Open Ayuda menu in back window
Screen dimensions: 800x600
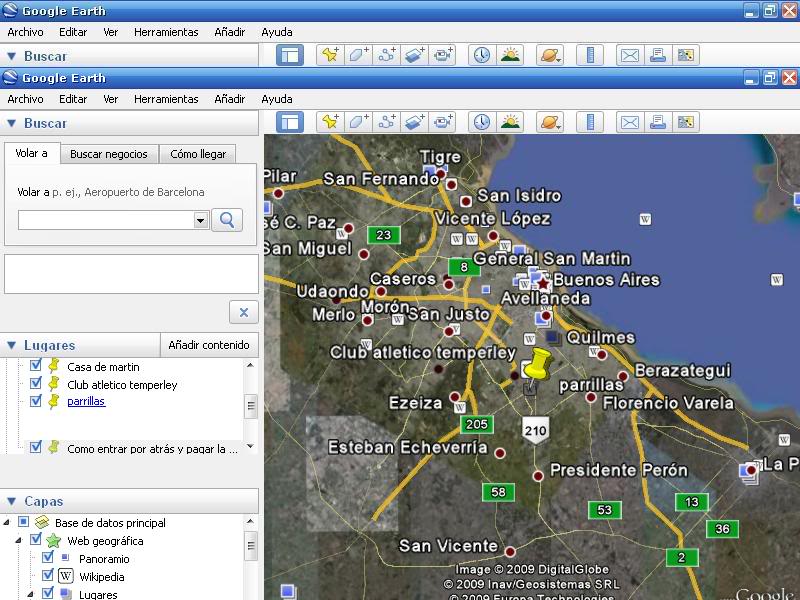pos(277,32)
